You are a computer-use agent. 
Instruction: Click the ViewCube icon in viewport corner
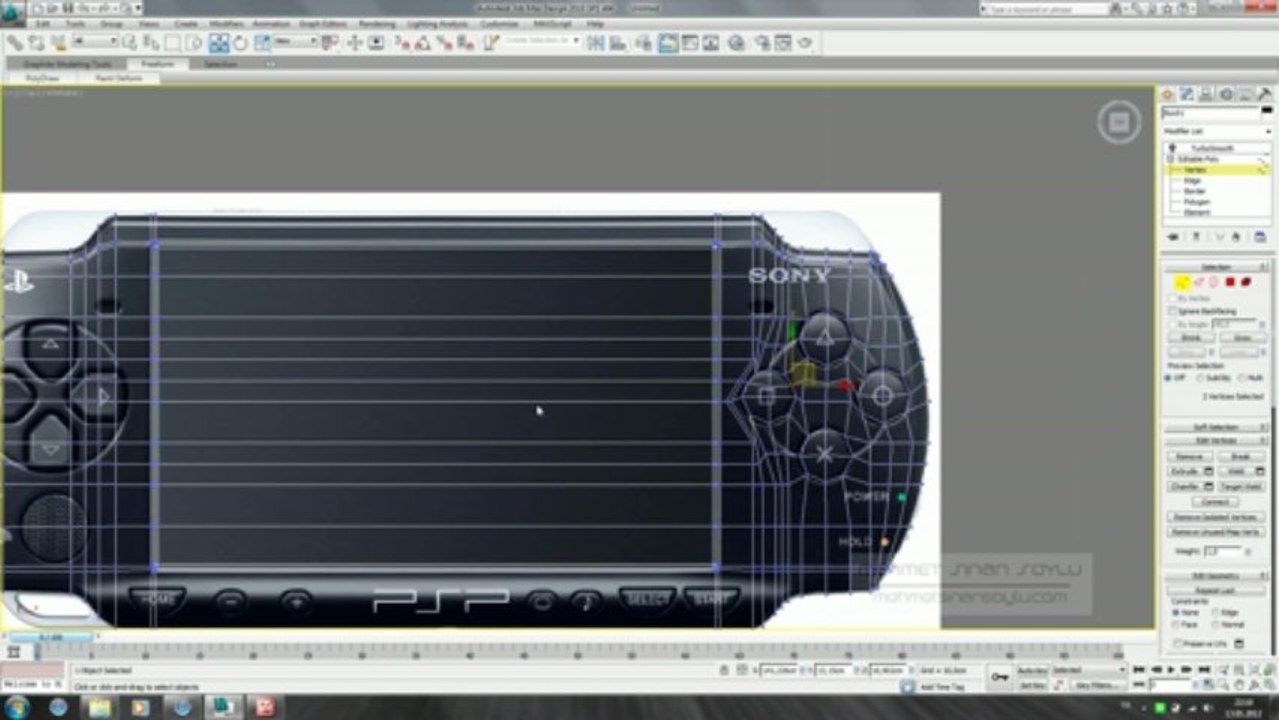1119,122
